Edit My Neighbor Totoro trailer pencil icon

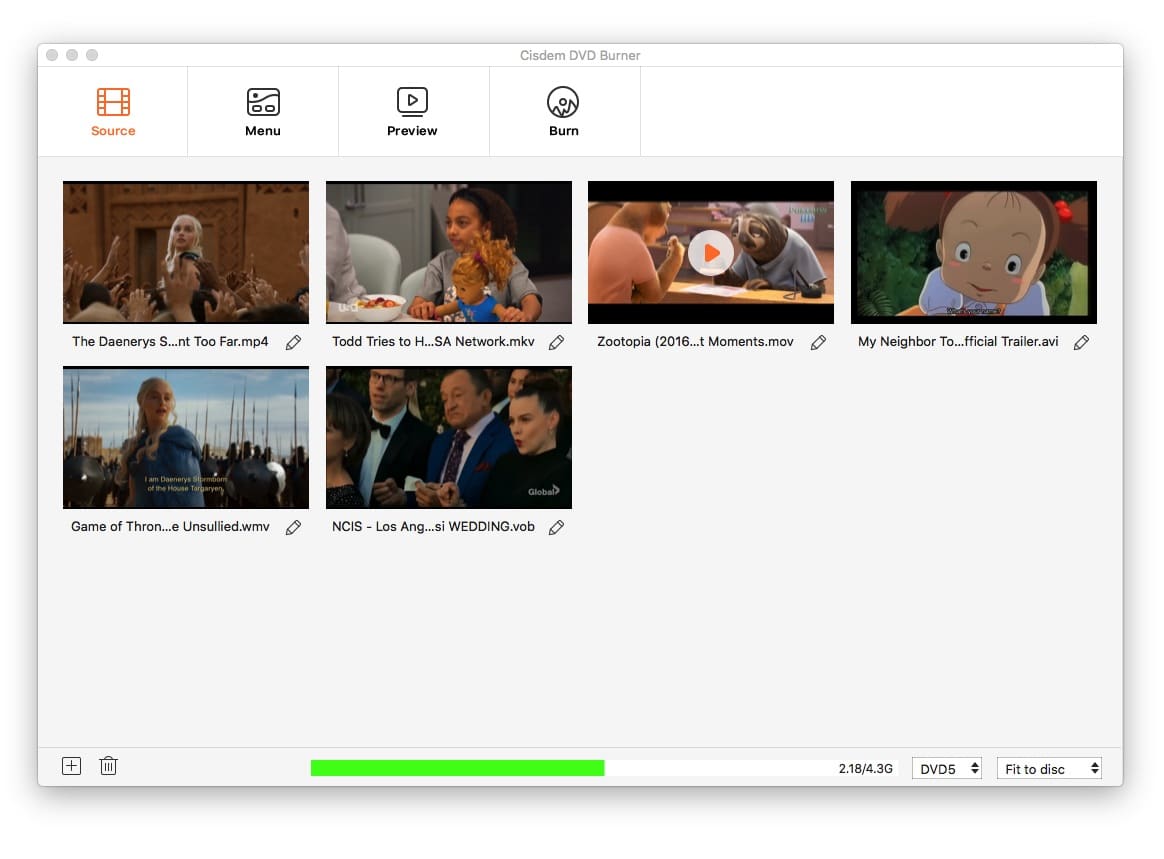tap(1081, 342)
